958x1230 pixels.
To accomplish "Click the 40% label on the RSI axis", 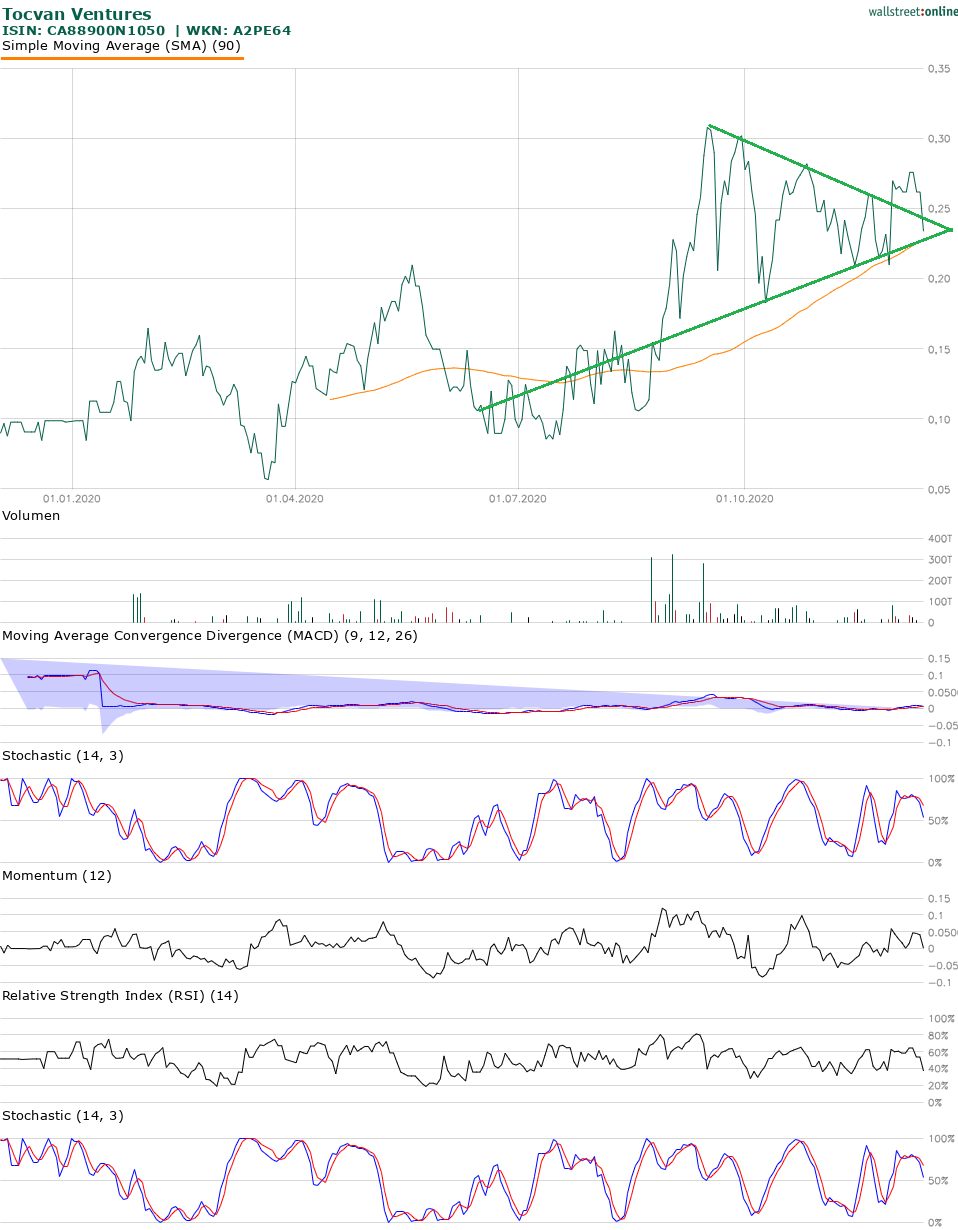I will point(938,1069).
